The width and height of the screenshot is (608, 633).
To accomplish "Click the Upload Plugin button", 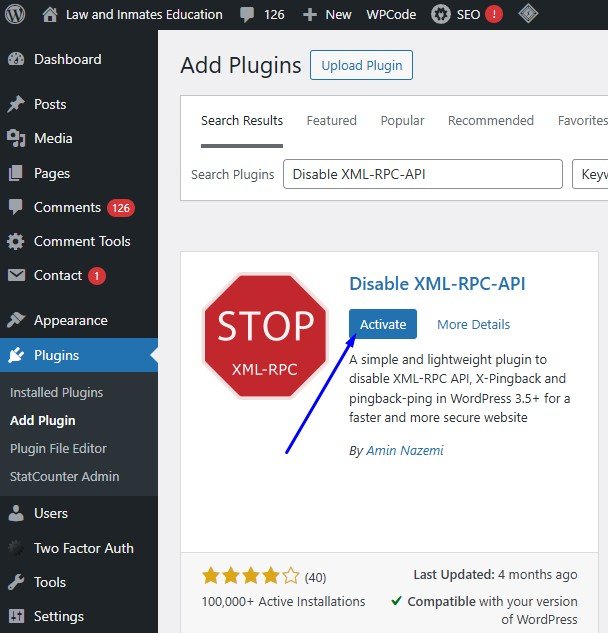I will click(x=361, y=65).
